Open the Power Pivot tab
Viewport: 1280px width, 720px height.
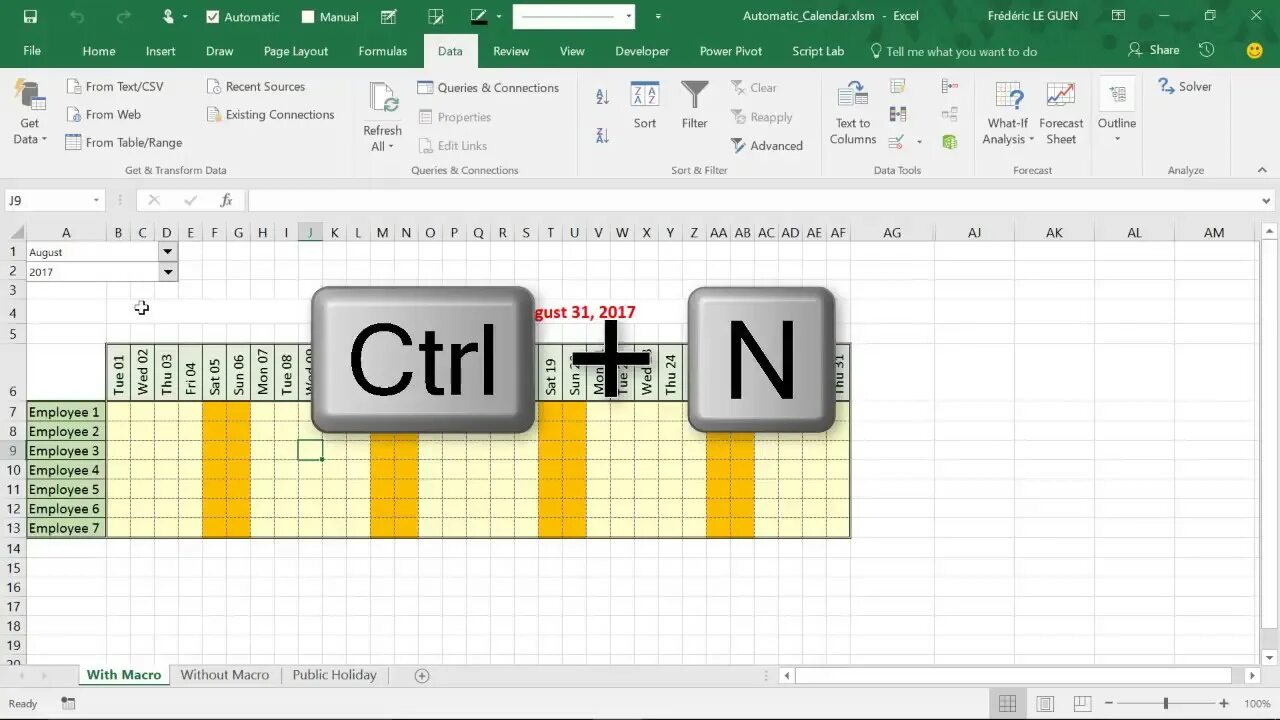click(731, 51)
